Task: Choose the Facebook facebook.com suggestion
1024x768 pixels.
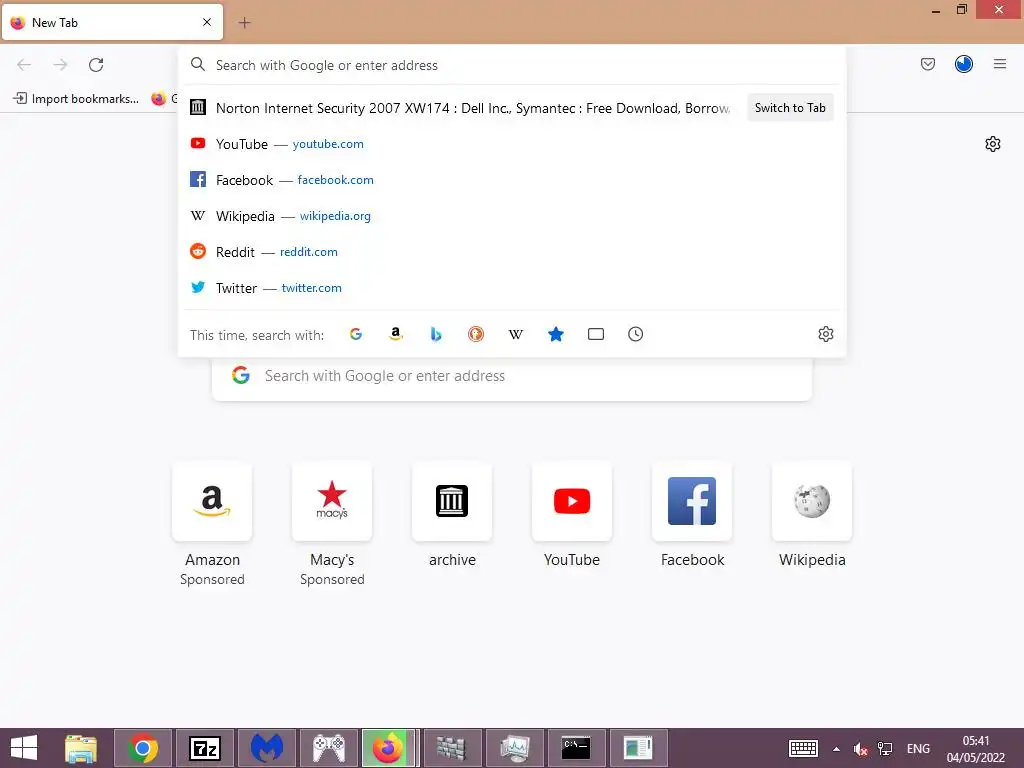Action: (512, 180)
